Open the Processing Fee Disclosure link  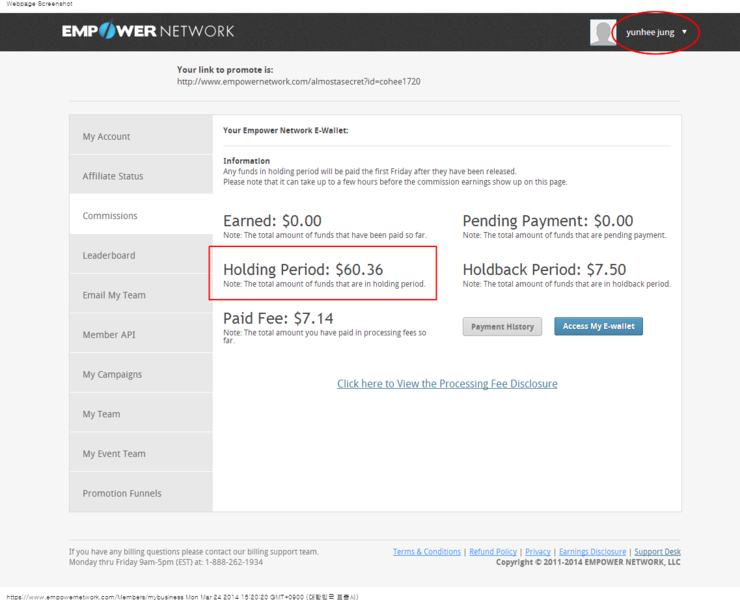(x=447, y=384)
